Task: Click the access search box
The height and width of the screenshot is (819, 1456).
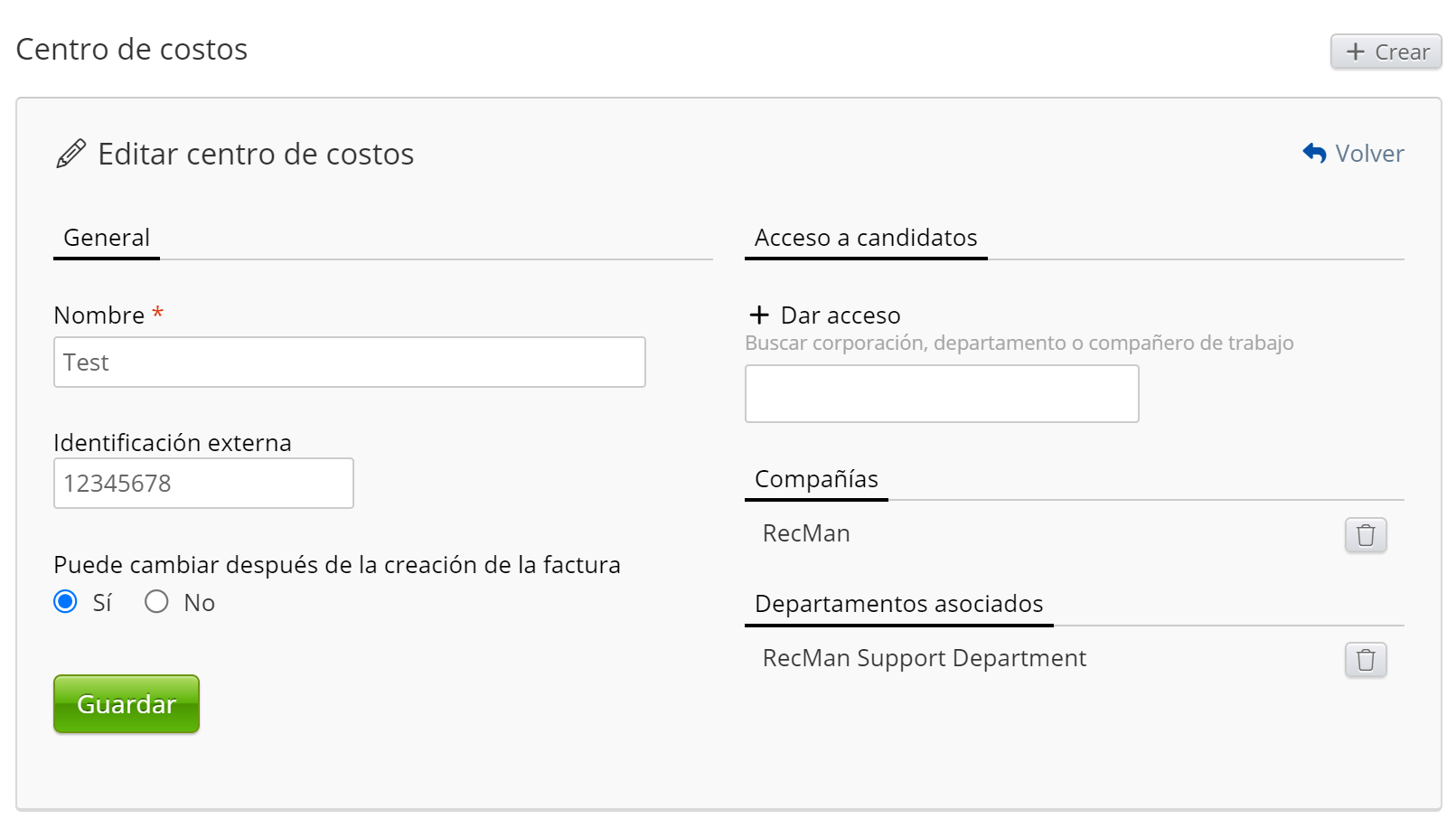Action: [941, 394]
